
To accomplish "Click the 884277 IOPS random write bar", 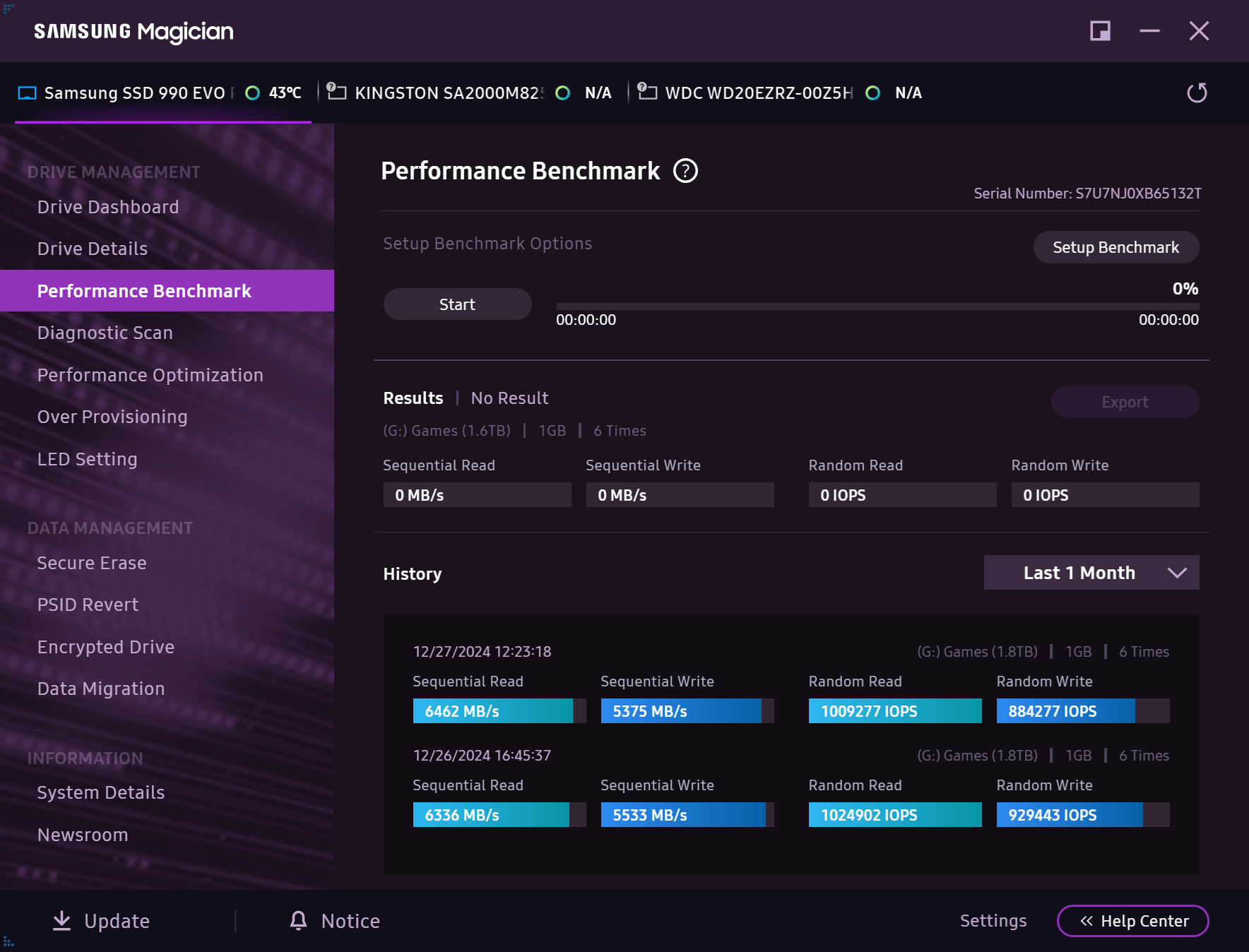I will (x=1083, y=710).
